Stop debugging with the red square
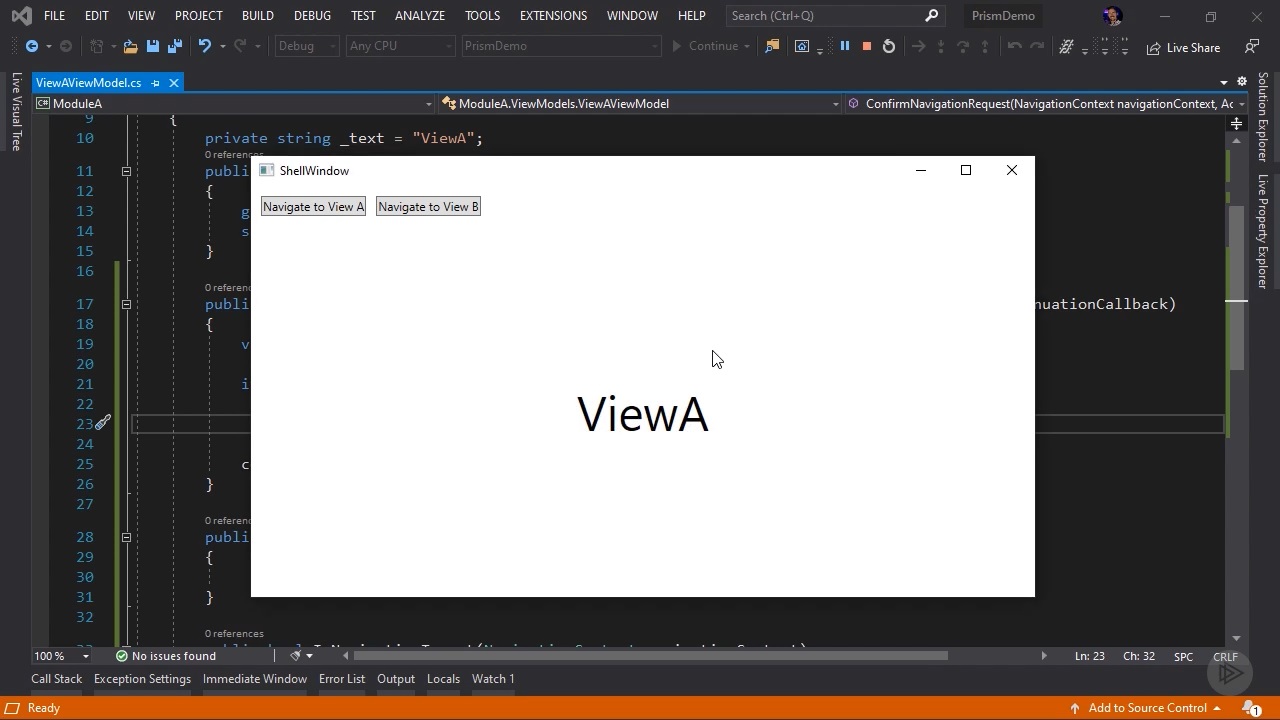 [867, 46]
